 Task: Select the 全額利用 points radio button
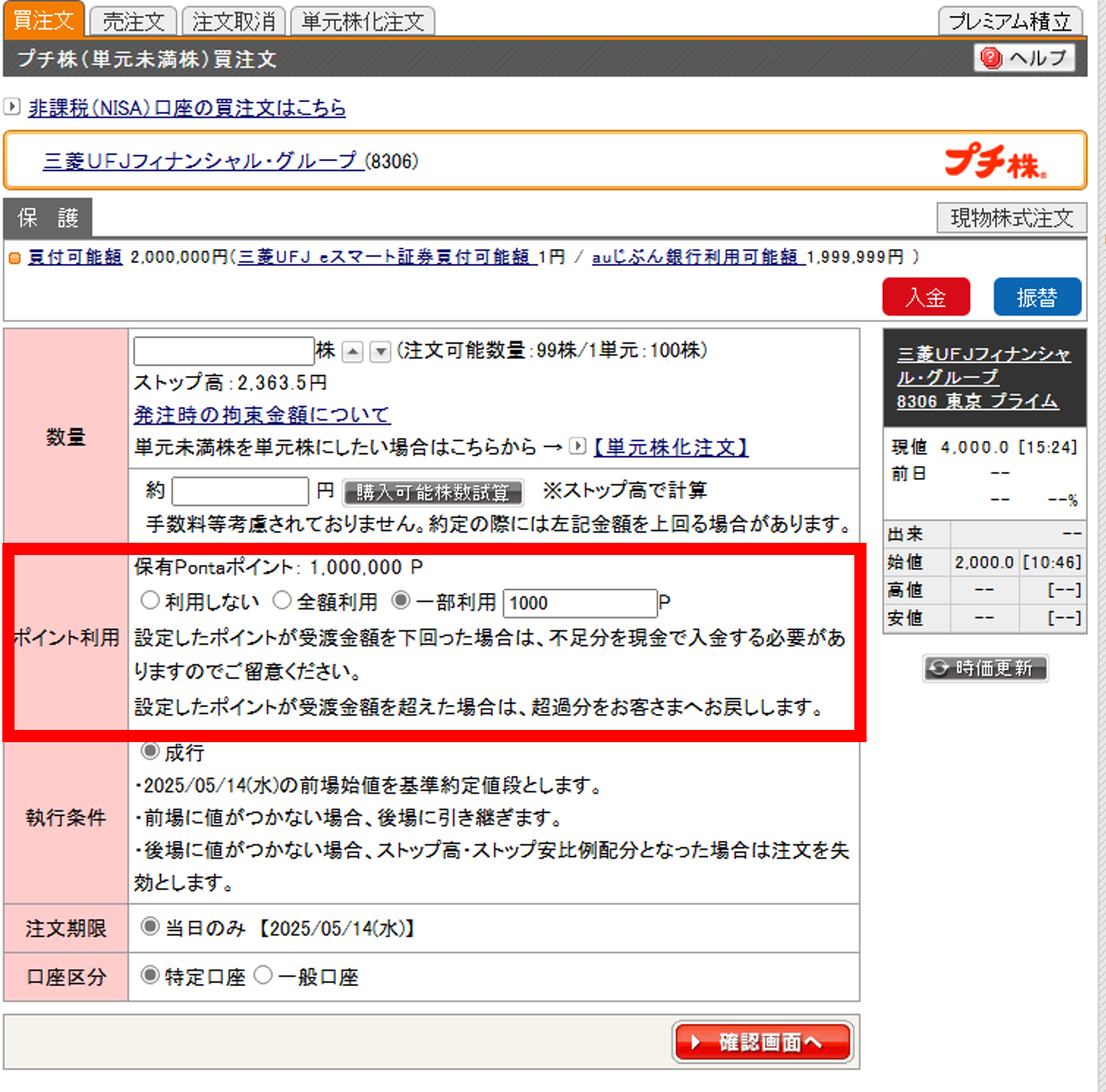282,600
